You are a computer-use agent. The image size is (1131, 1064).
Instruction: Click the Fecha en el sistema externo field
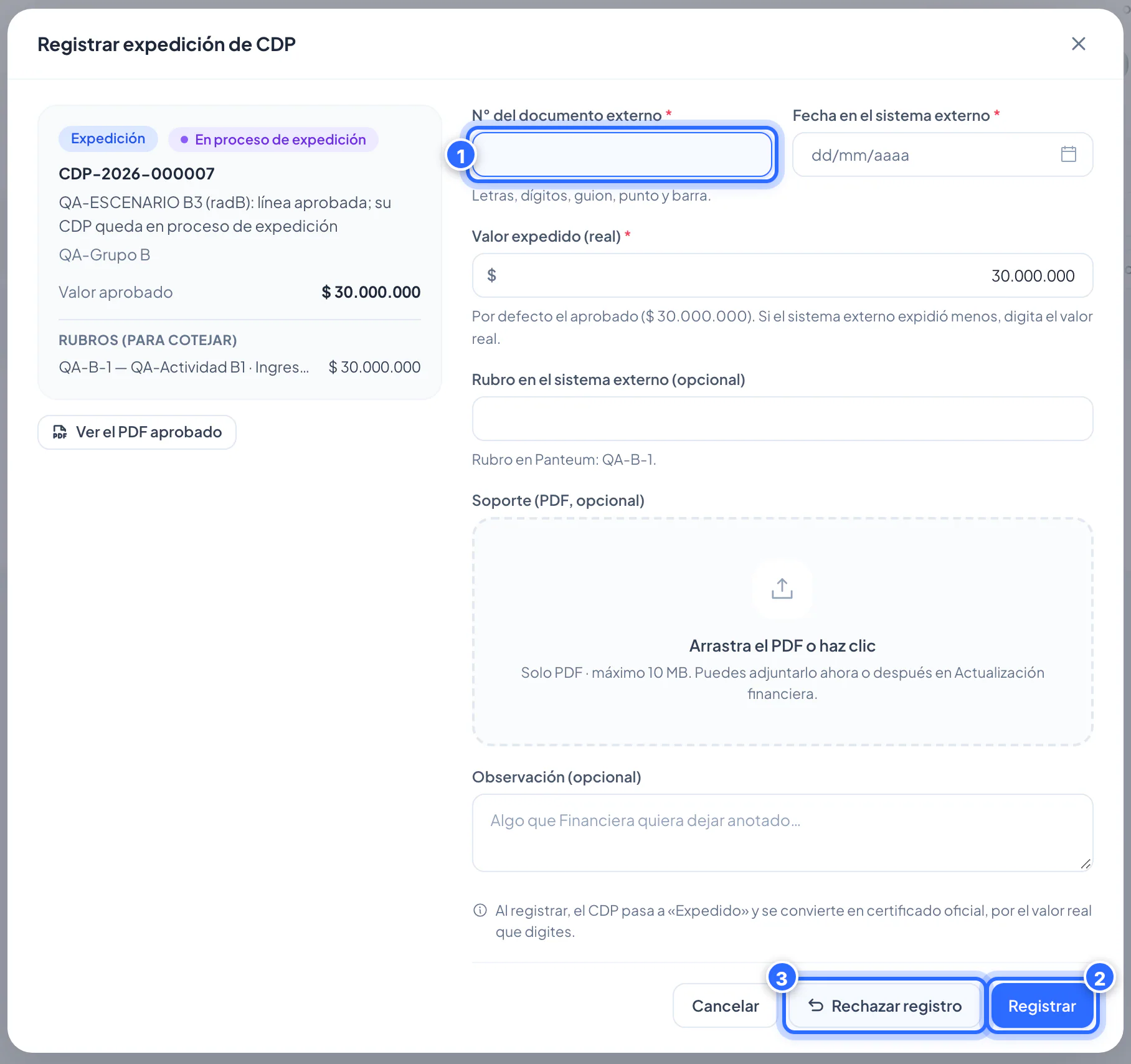click(942, 154)
